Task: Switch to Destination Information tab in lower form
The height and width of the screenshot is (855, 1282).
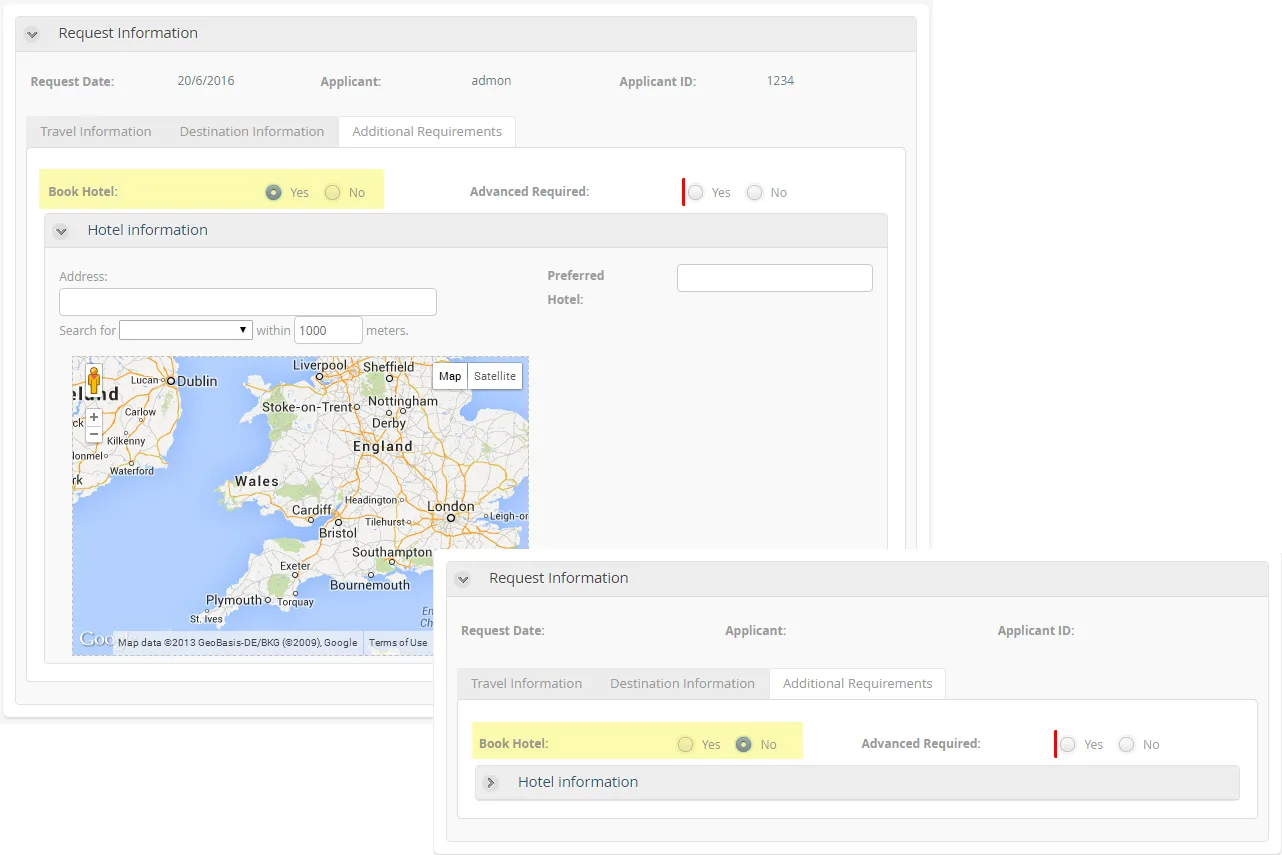Action: pyautogui.click(x=682, y=684)
